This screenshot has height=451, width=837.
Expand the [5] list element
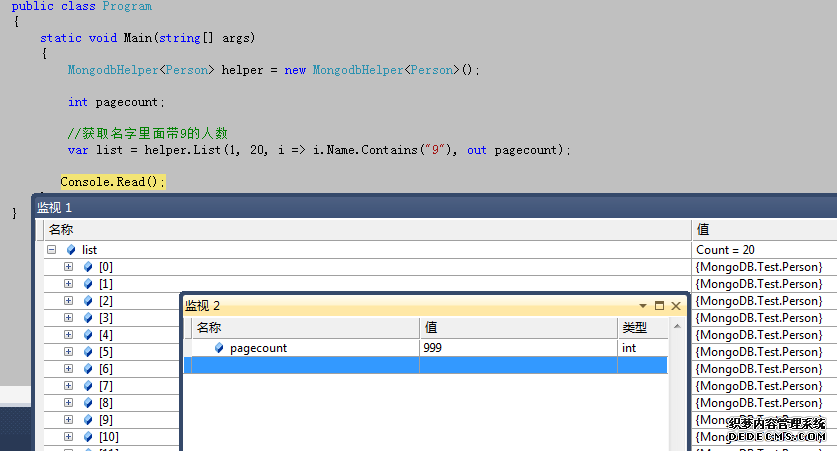pyautogui.click(x=68, y=352)
